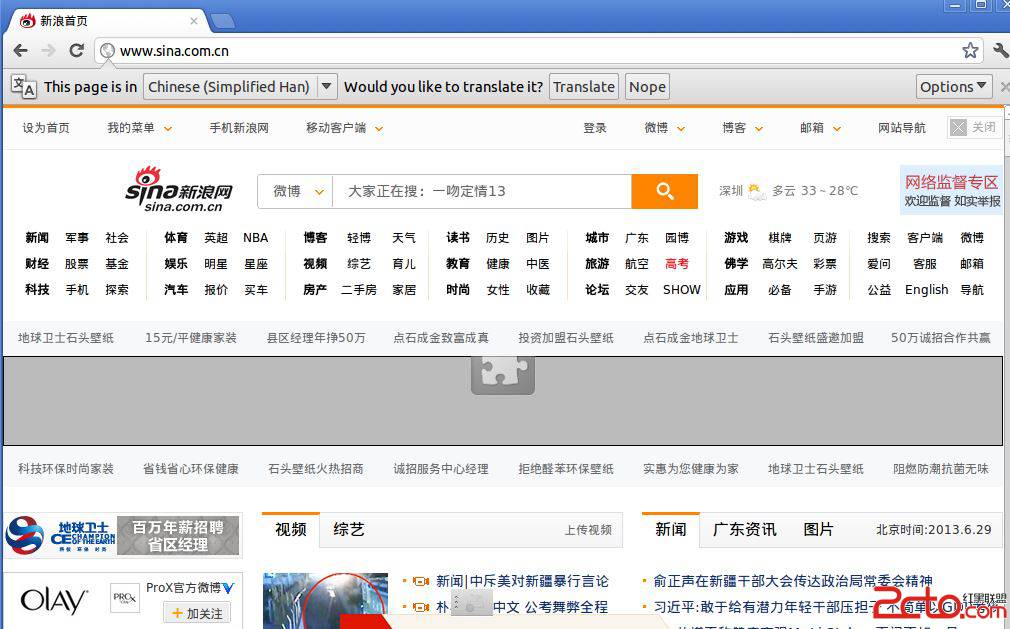
Task: Open the 高尔夫 navigation link
Action: (779, 264)
